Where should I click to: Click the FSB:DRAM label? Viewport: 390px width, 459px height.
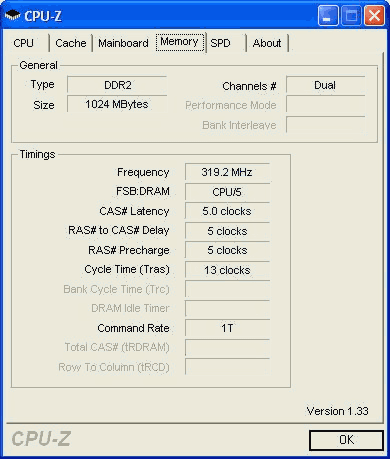point(143,191)
